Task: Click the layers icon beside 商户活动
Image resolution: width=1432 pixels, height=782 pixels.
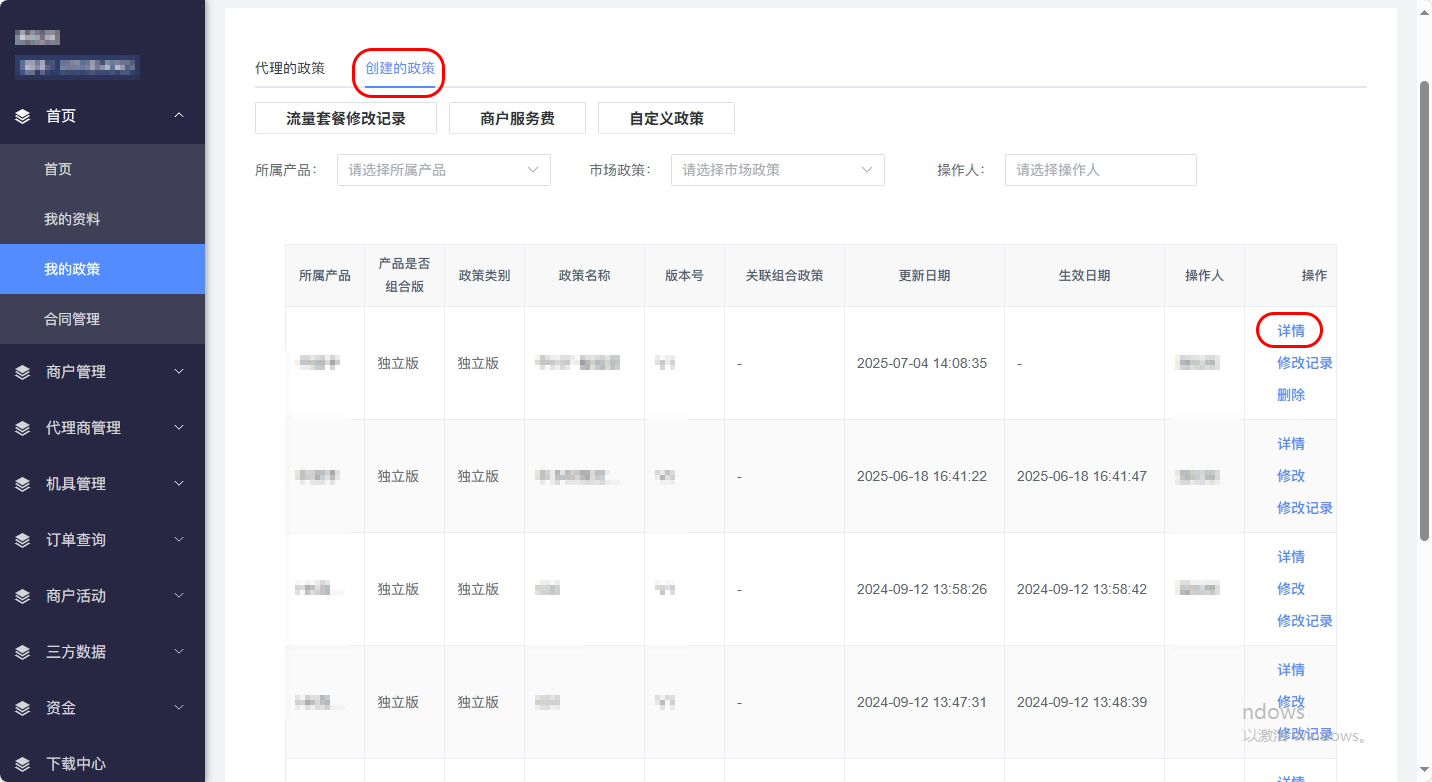Action: [23, 596]
